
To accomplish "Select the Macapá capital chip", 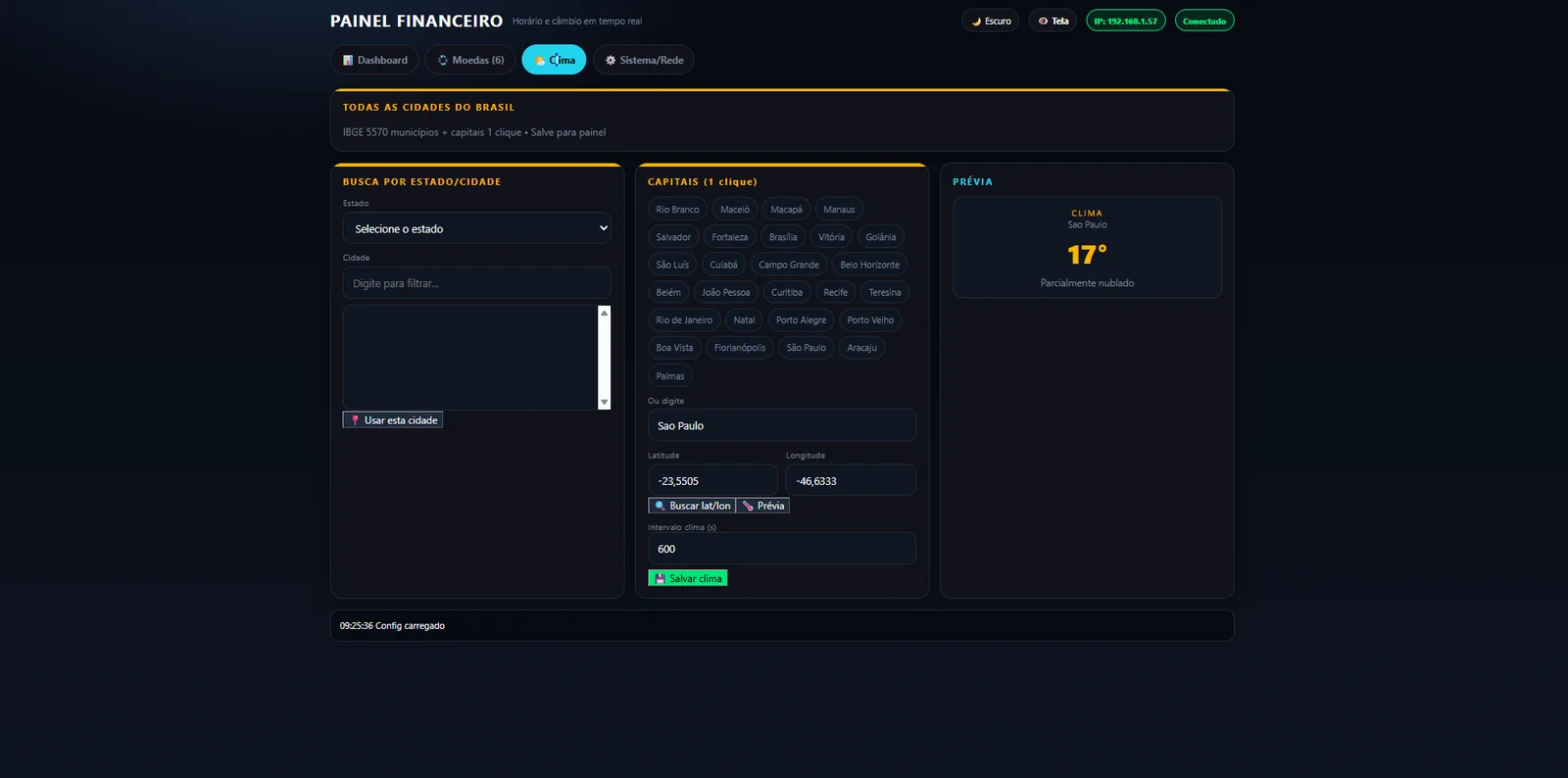I will [x=786, y=209].
